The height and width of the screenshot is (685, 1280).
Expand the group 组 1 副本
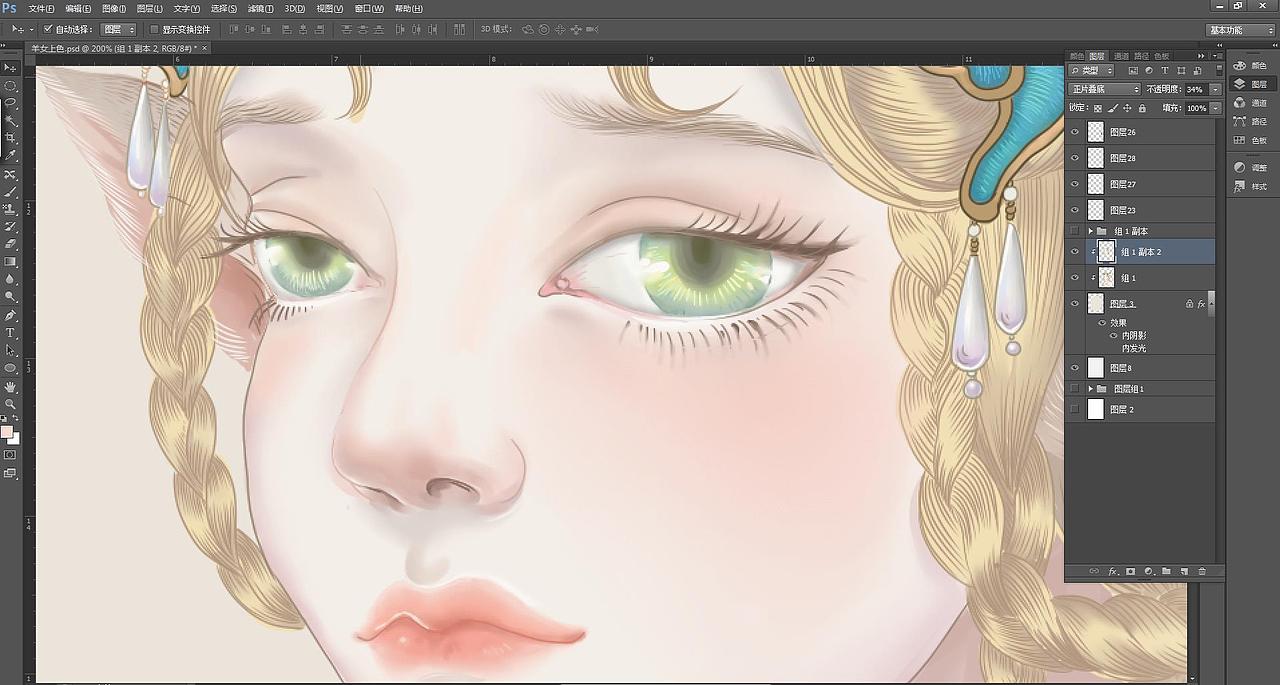tap(1091, 231)
